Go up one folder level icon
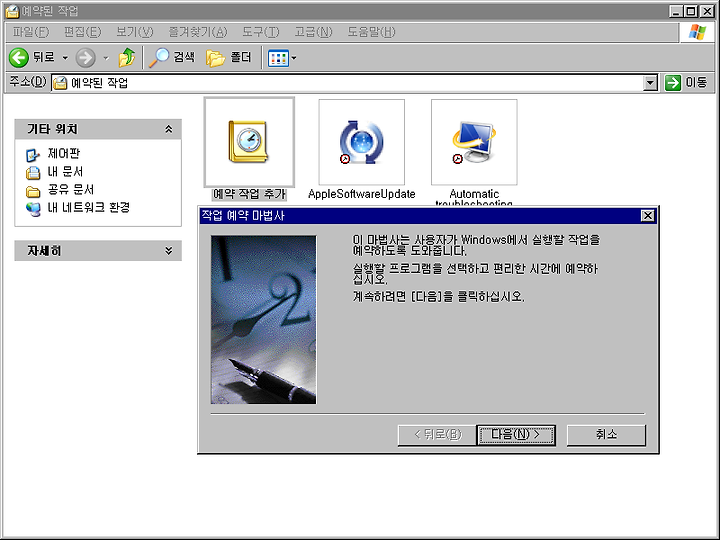720x540 pixels. pos(127,58)
